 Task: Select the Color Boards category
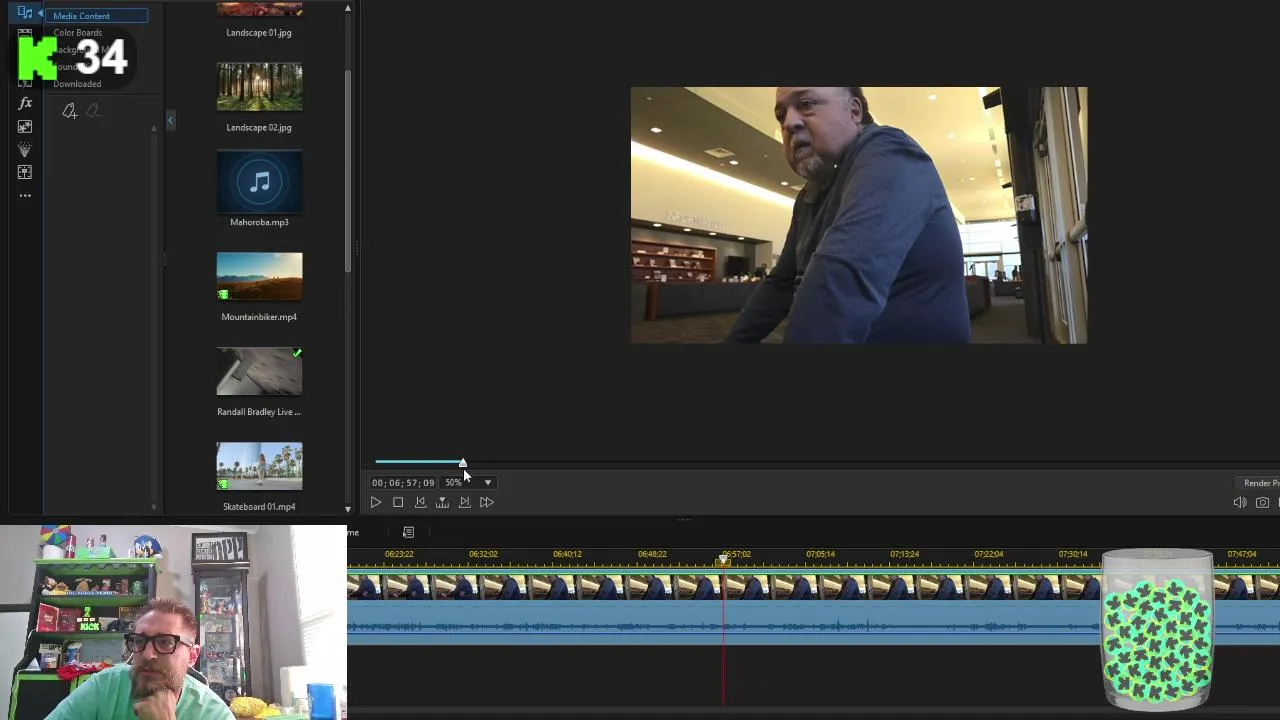pyautogui.click(x=78, y=33)
